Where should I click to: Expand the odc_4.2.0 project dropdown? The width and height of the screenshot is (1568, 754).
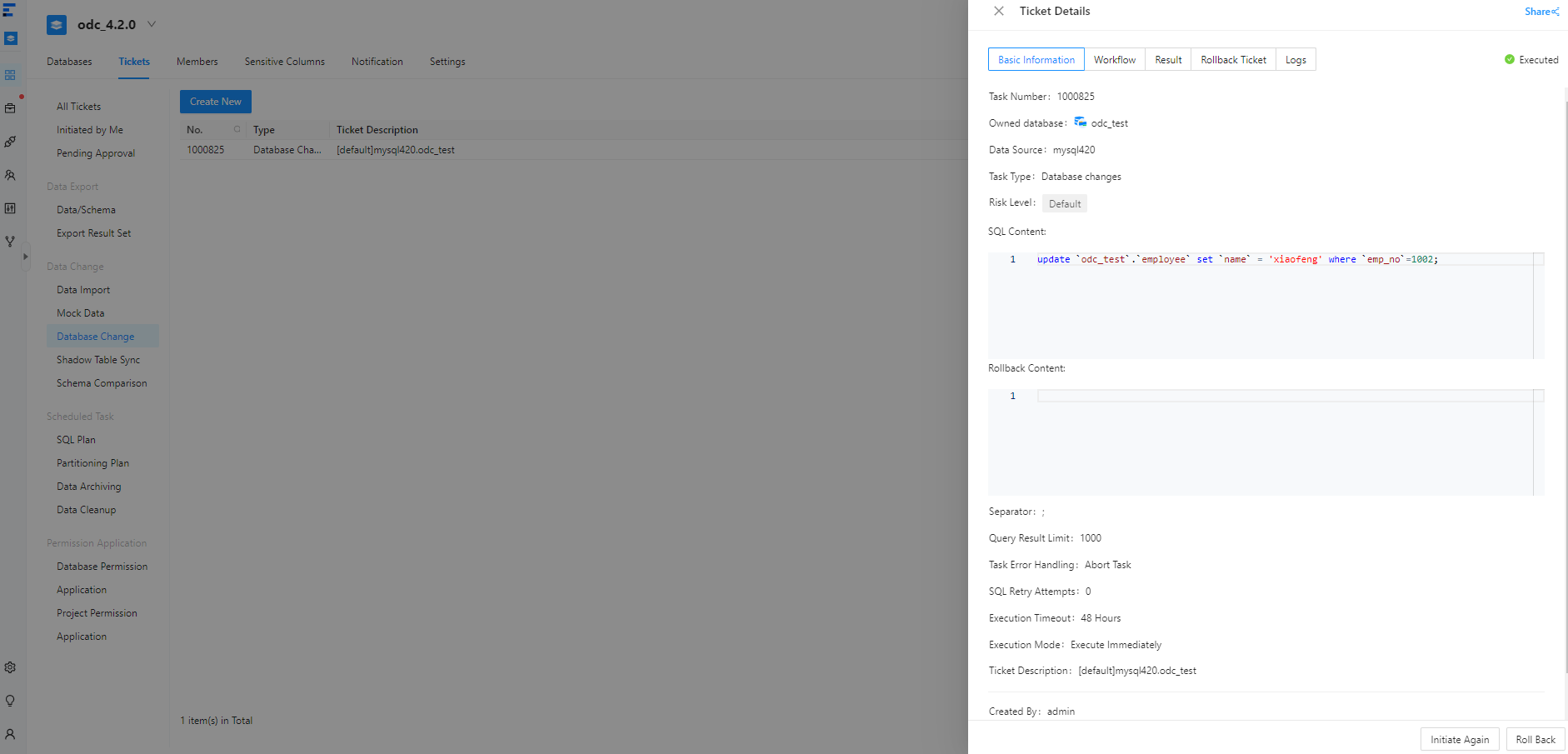[x=152, y=24]
